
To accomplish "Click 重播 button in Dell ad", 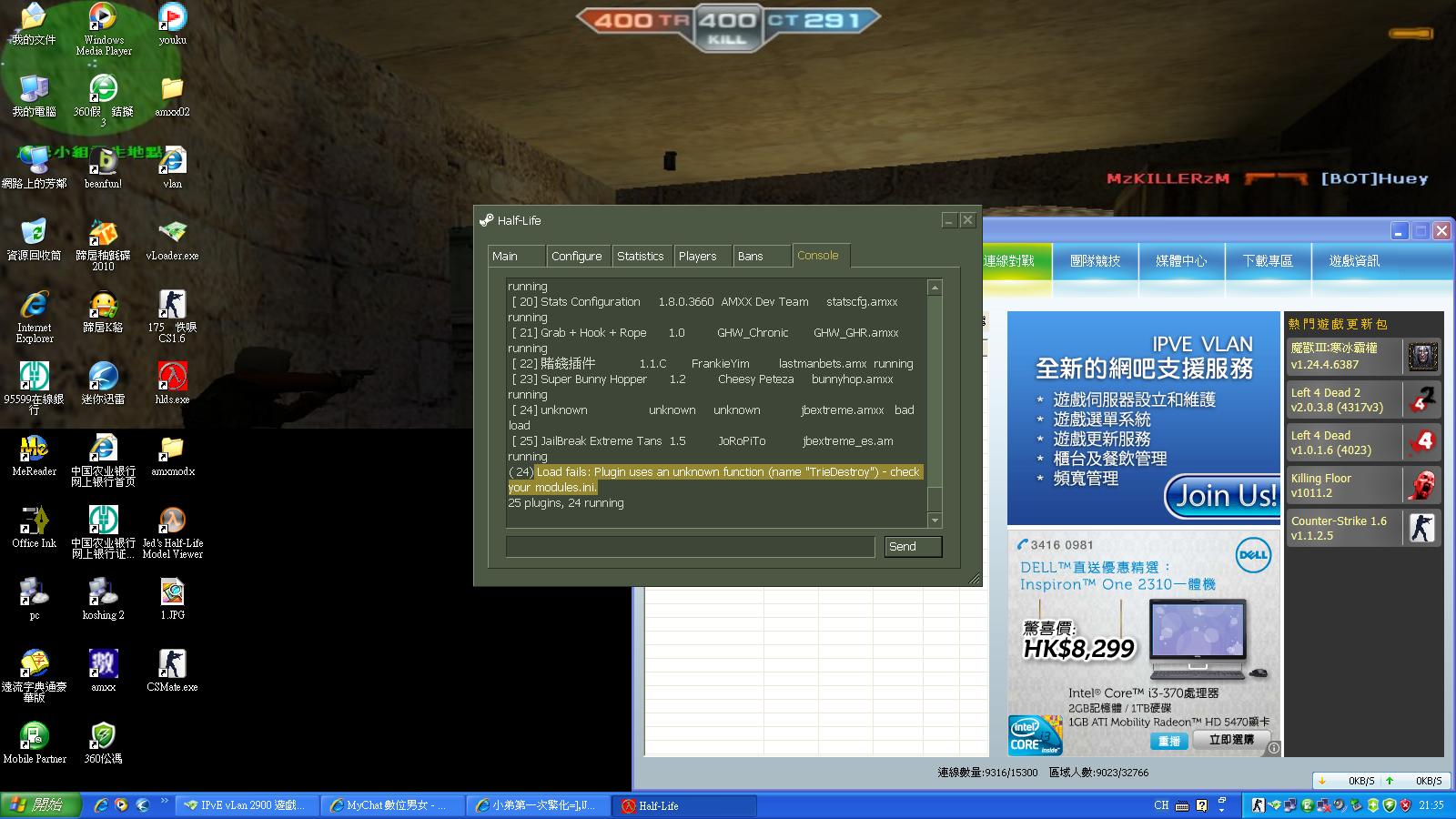I will [1169, 741].
